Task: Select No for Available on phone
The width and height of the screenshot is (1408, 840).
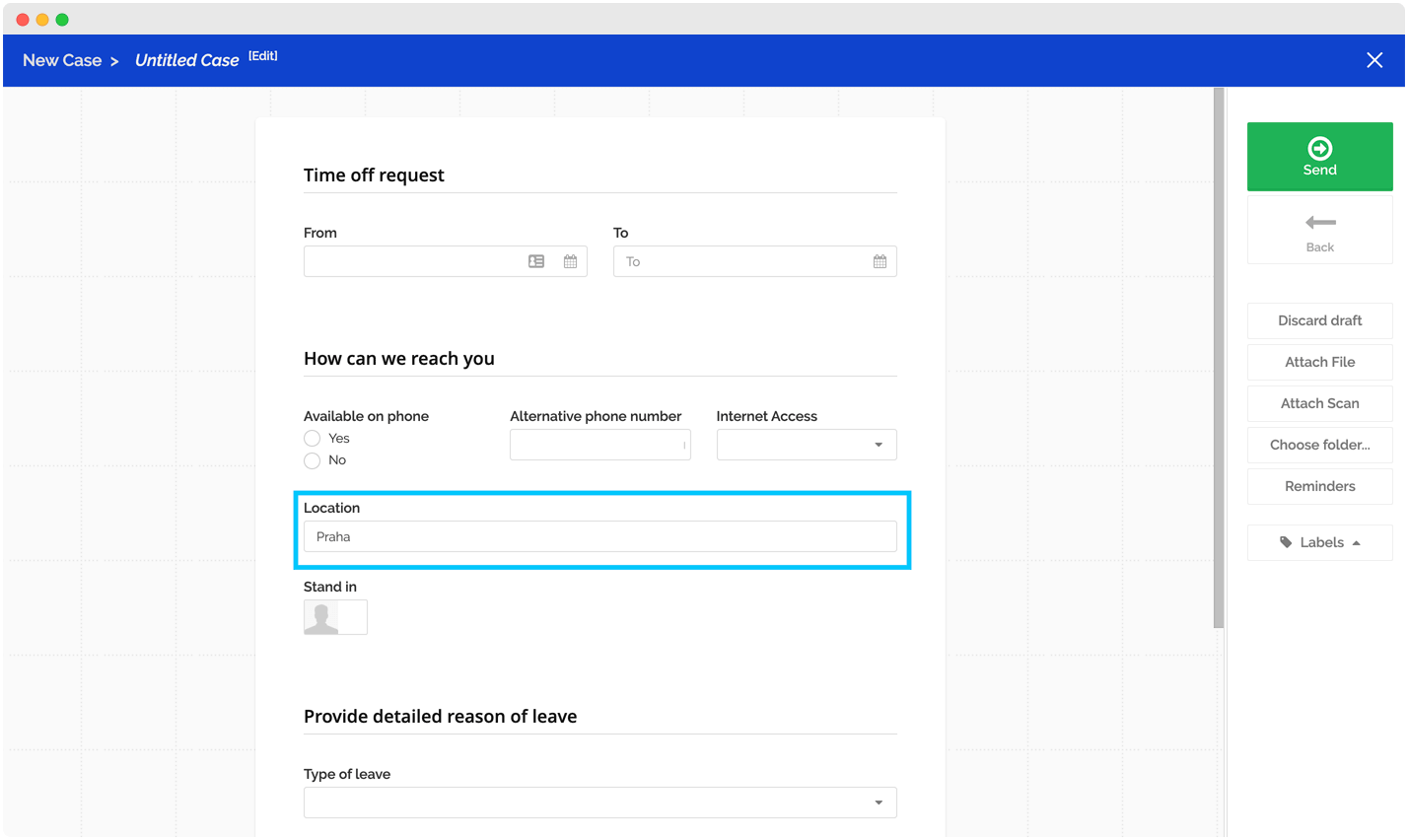Action: tap(313, 460)
